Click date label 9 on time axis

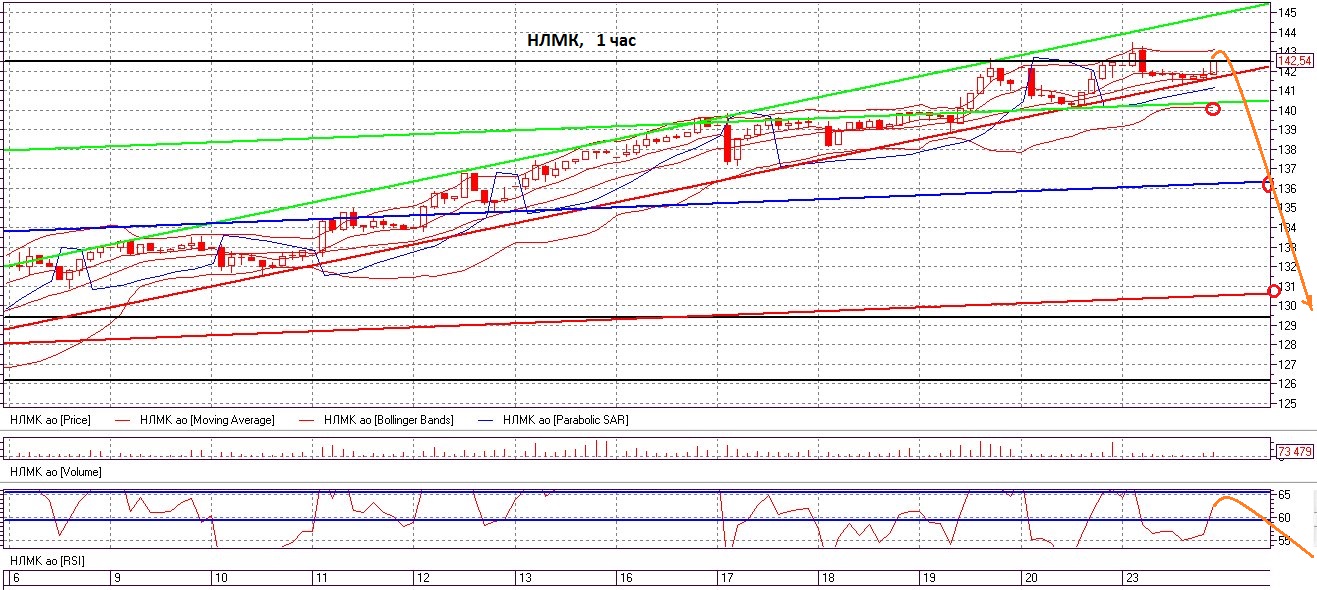coord(116,579)
